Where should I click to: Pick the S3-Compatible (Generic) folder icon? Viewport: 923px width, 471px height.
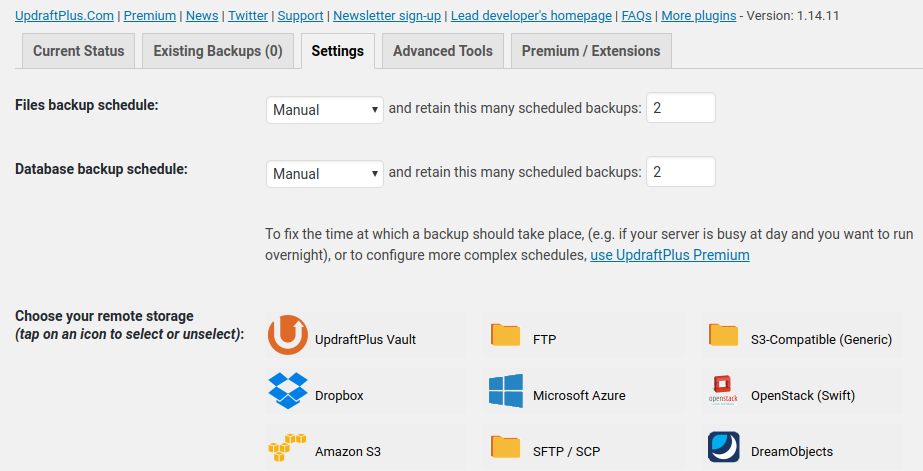click(x=723, y=335)
